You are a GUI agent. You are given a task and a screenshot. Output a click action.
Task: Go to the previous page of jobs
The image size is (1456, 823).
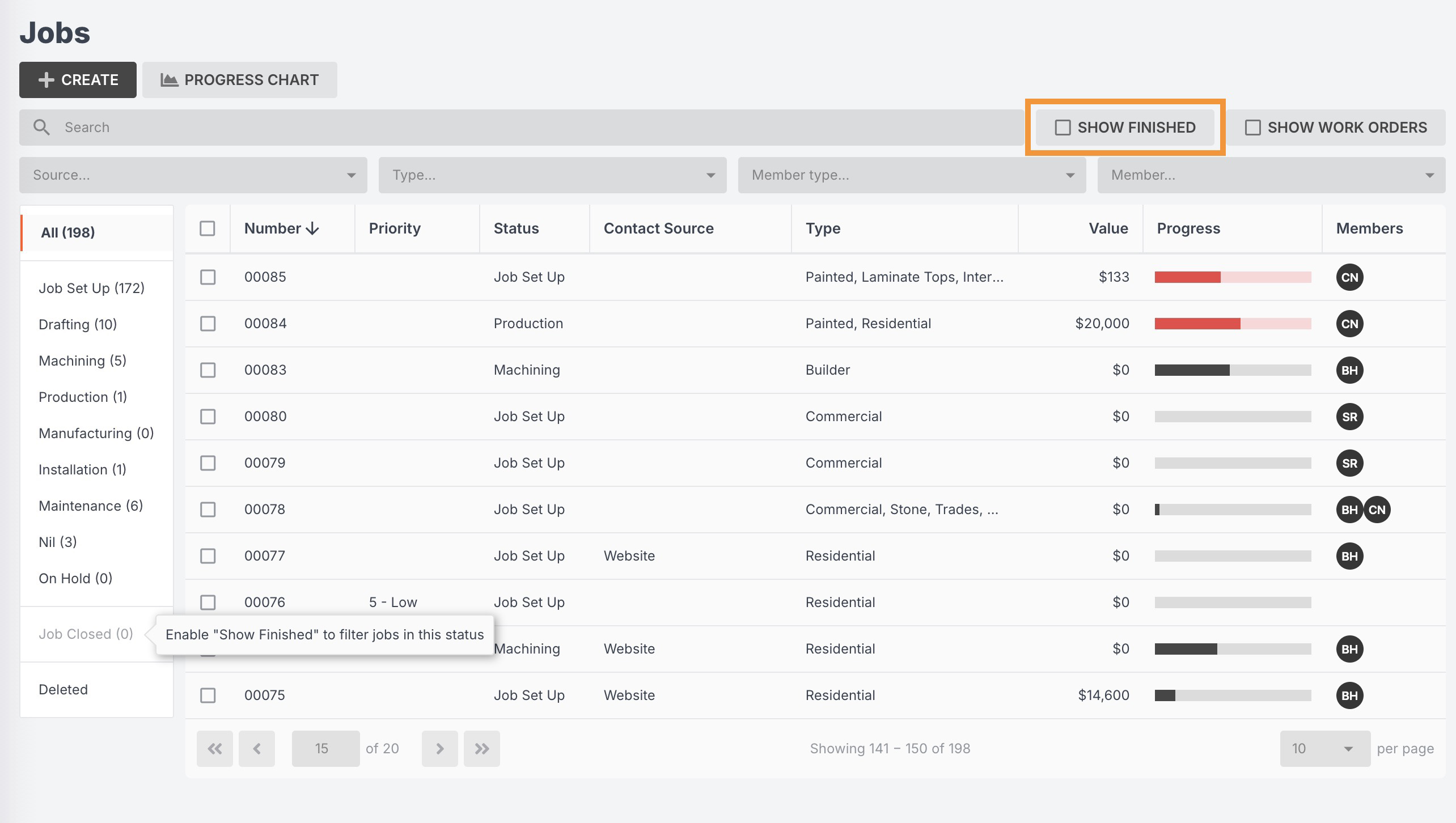tap(256, 749)
